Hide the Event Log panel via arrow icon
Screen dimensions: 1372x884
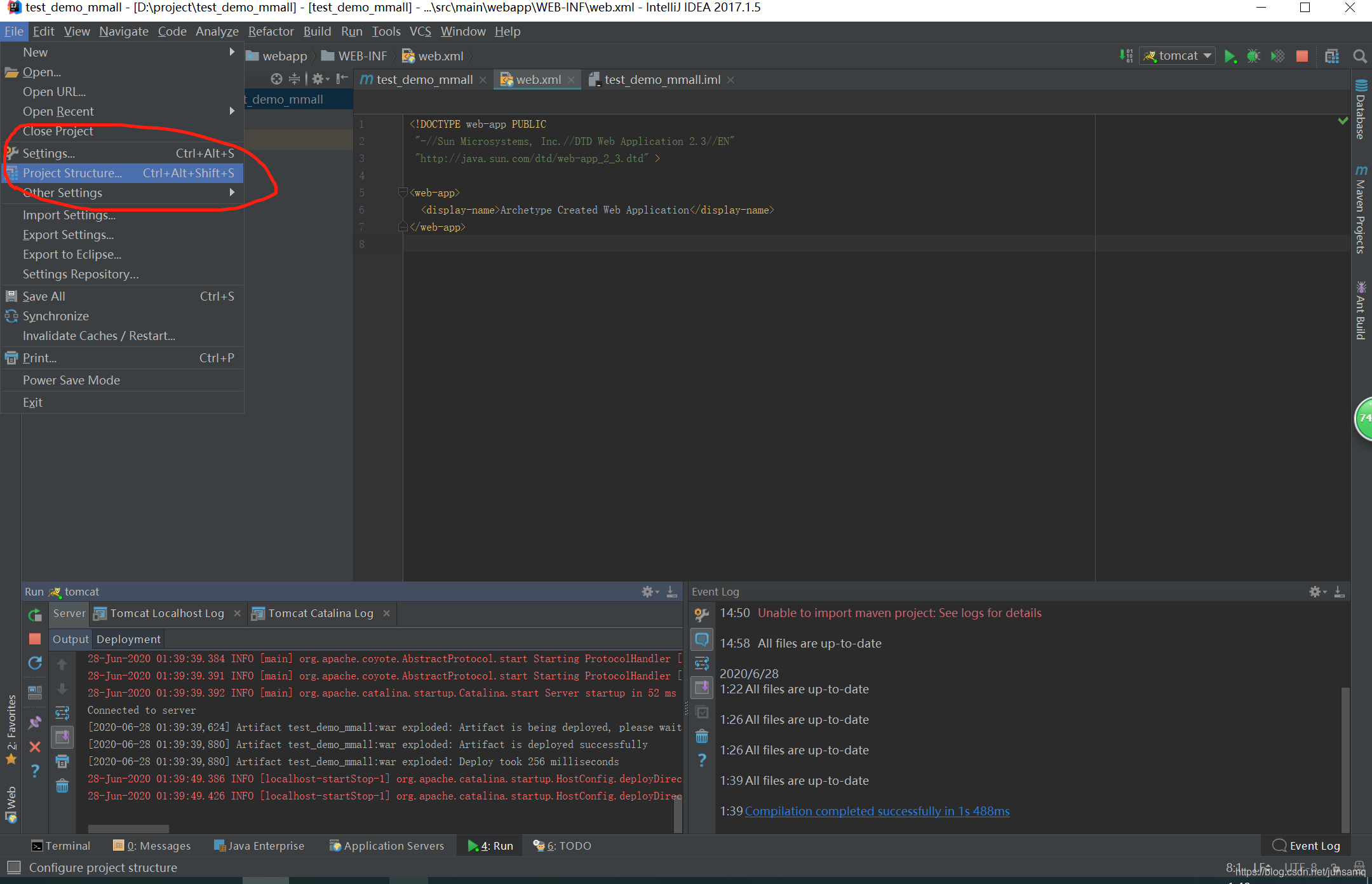click(1339, 592)
